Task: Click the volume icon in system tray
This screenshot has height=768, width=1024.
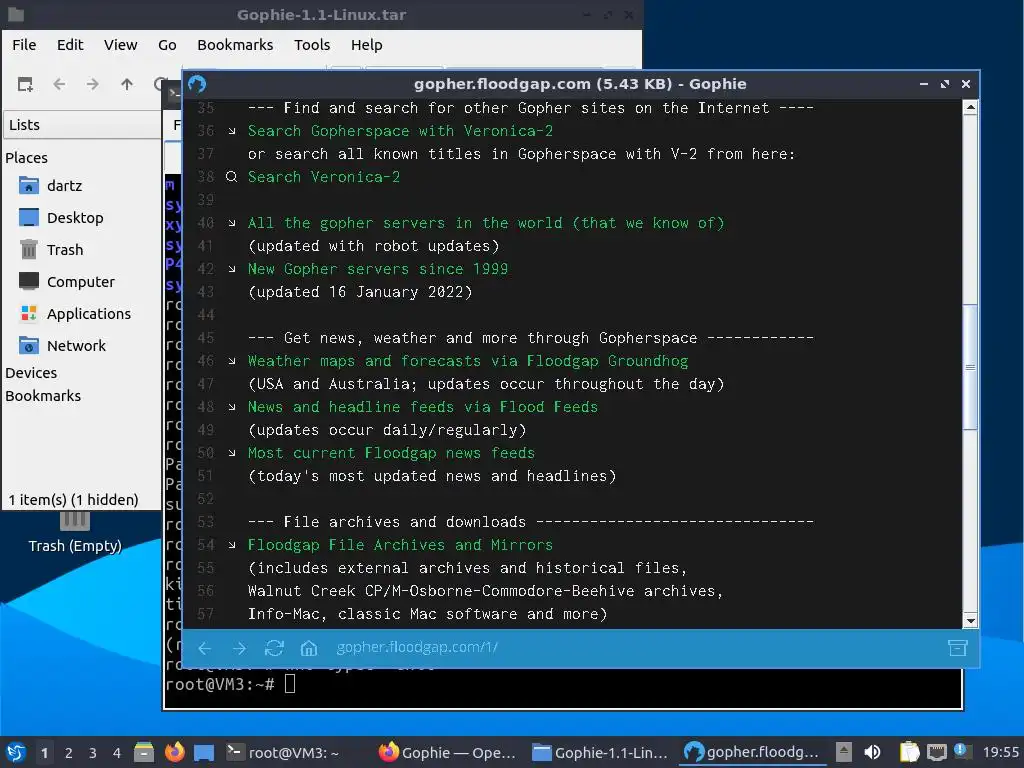Action: 872,752
